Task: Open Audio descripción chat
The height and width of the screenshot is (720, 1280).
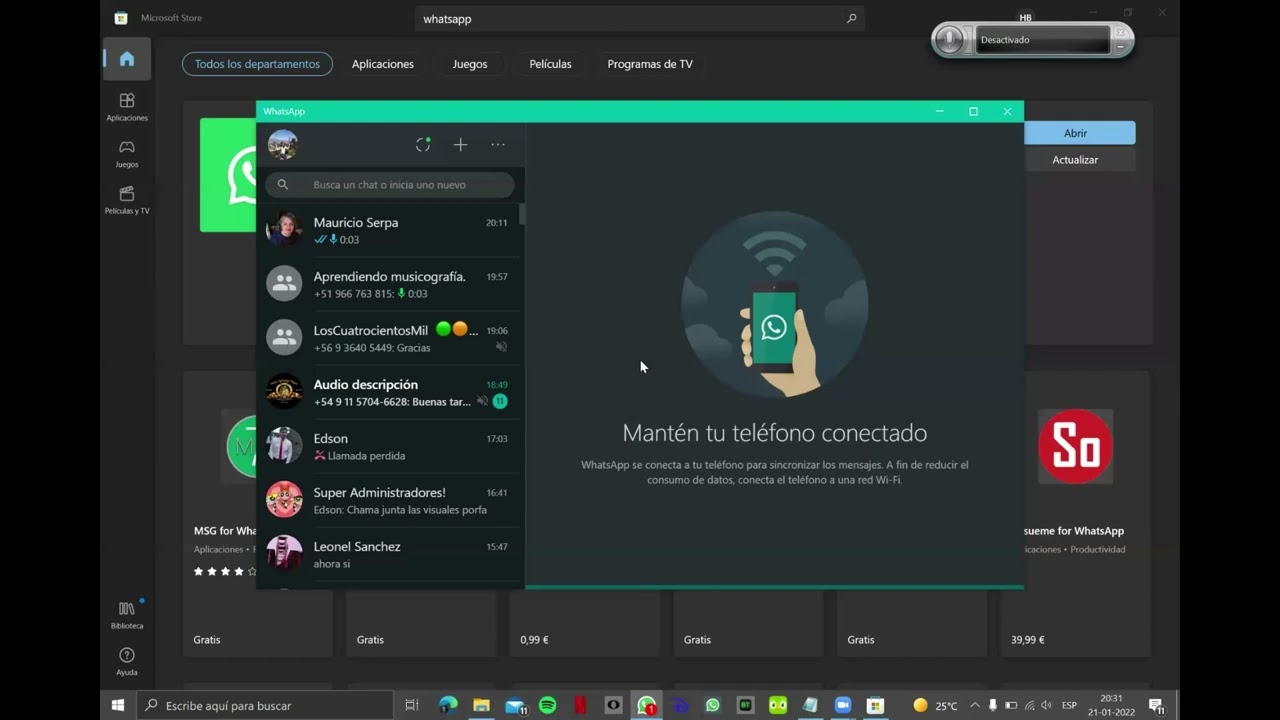Action: point(389,392)
